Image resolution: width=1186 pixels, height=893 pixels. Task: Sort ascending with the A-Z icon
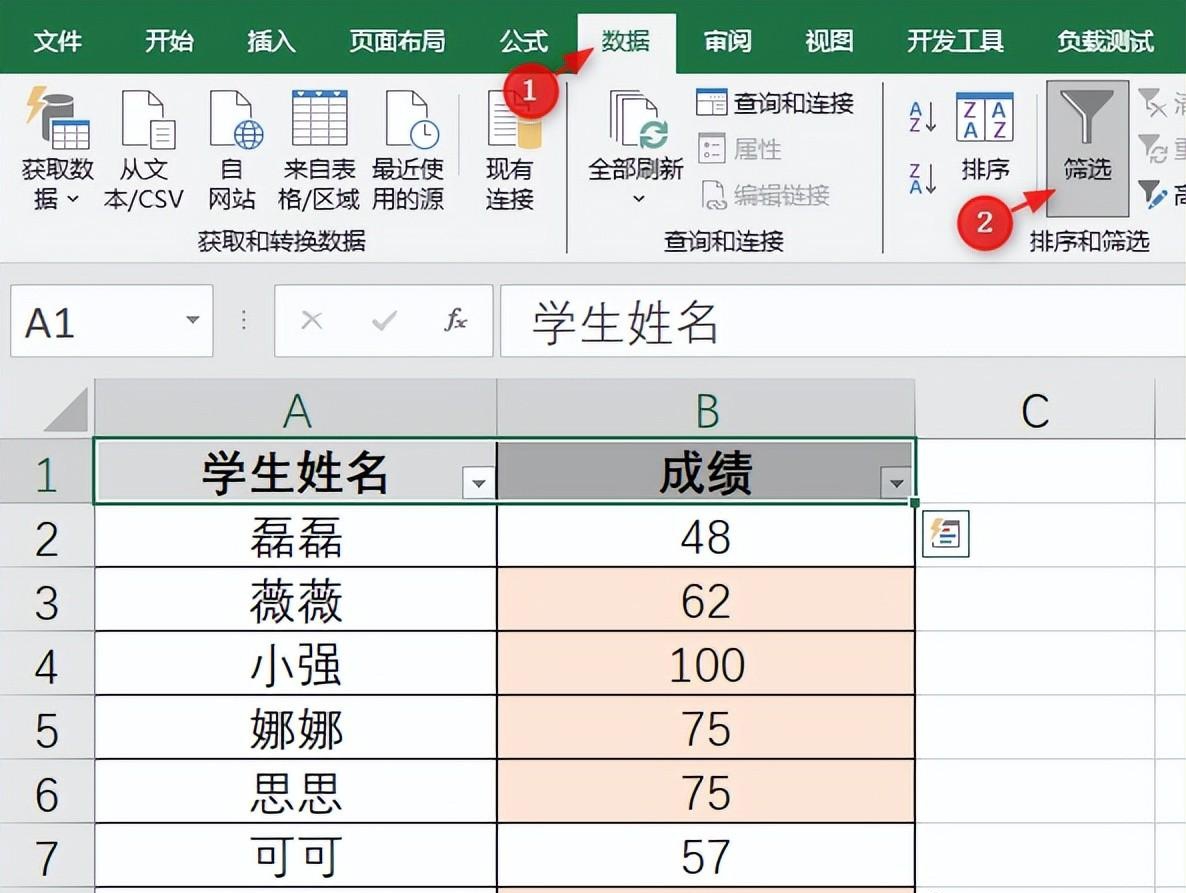(923, 117)
